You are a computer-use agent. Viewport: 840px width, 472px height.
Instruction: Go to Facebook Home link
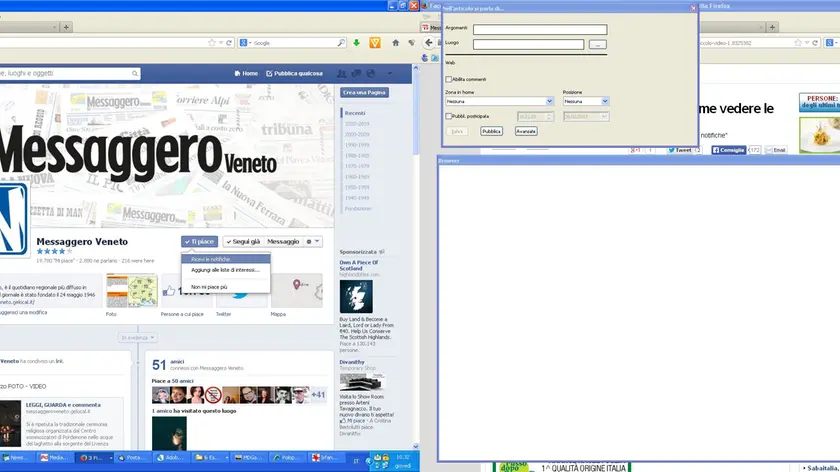click(246, 73)
